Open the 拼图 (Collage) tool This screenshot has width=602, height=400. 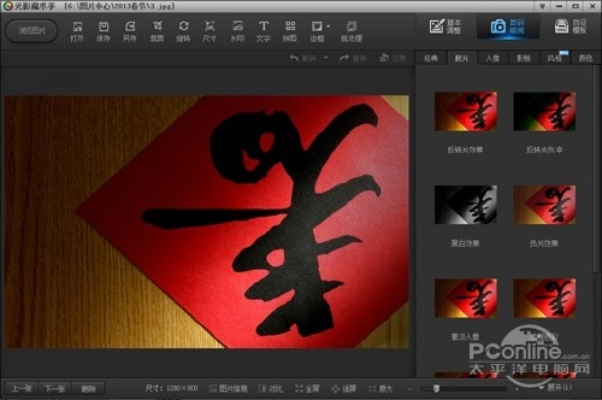(x=290, y=30)
